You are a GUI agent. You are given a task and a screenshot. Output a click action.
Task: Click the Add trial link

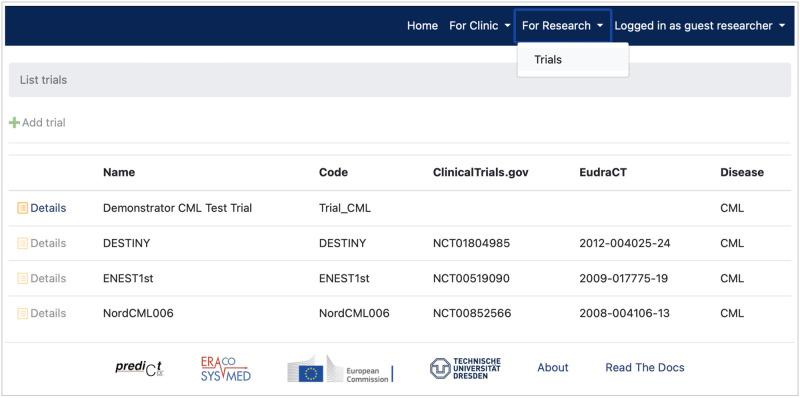pyautogui.click(x=44, y=122)
